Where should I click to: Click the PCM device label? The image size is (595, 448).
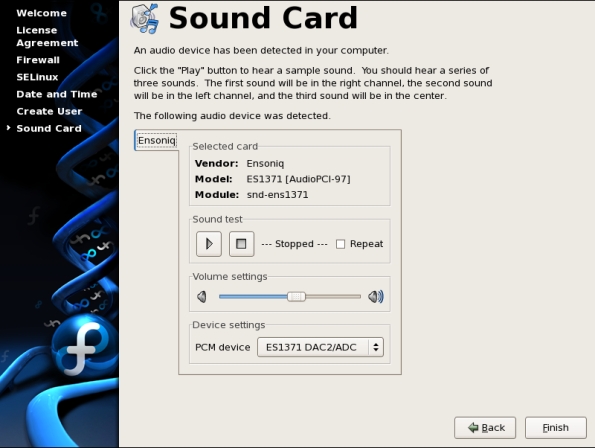click(x=222, y=347)
